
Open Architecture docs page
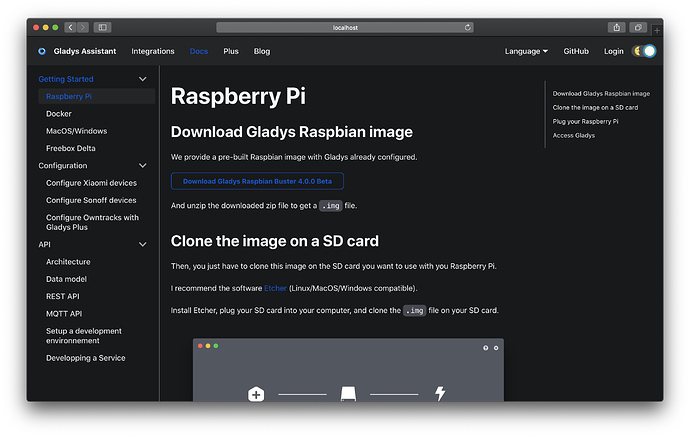click(68, 262)
